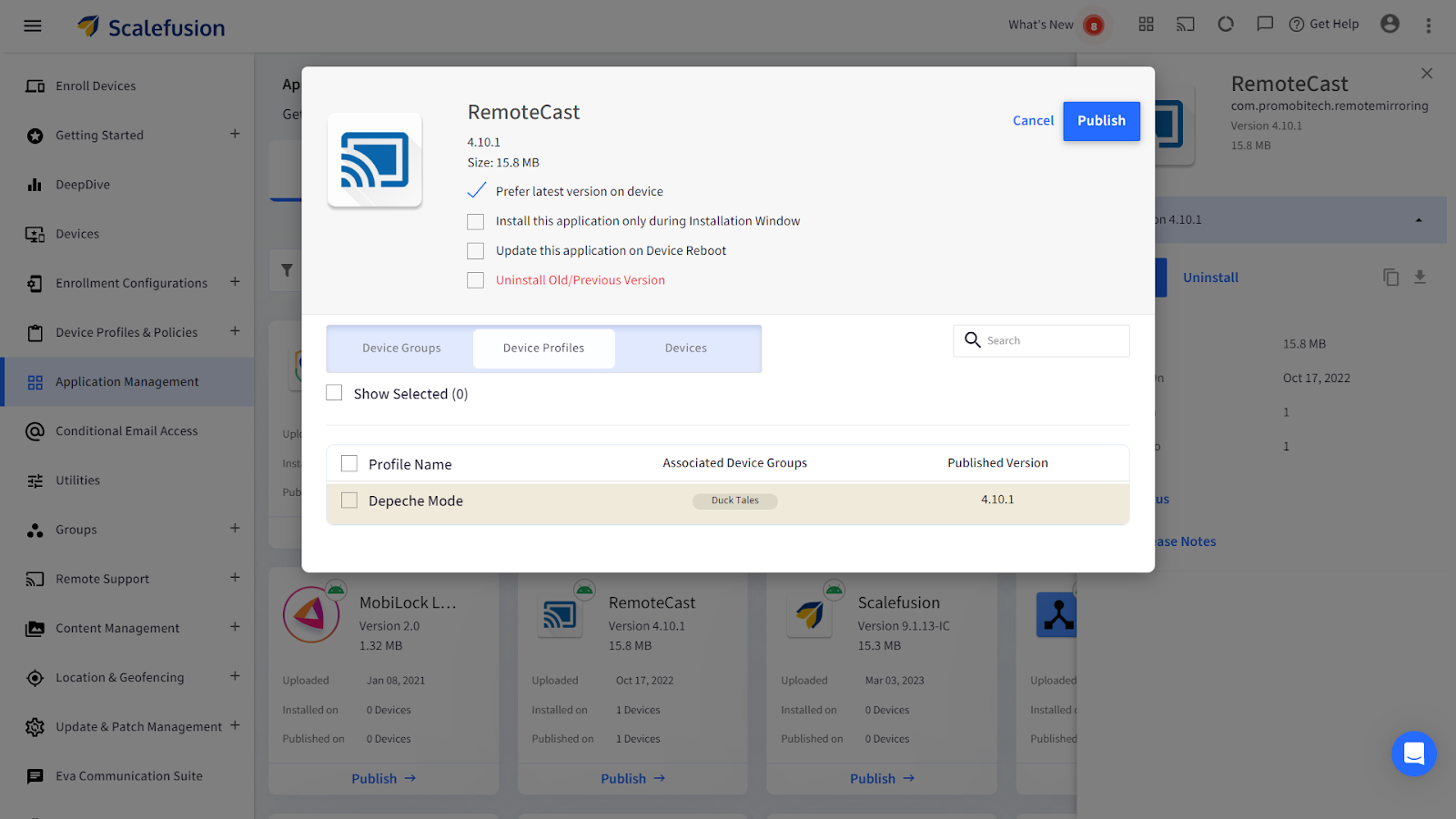This screenshot has width=1456, height=819.
Task: Open the Application Management section
Action: [x=126, y=381]
